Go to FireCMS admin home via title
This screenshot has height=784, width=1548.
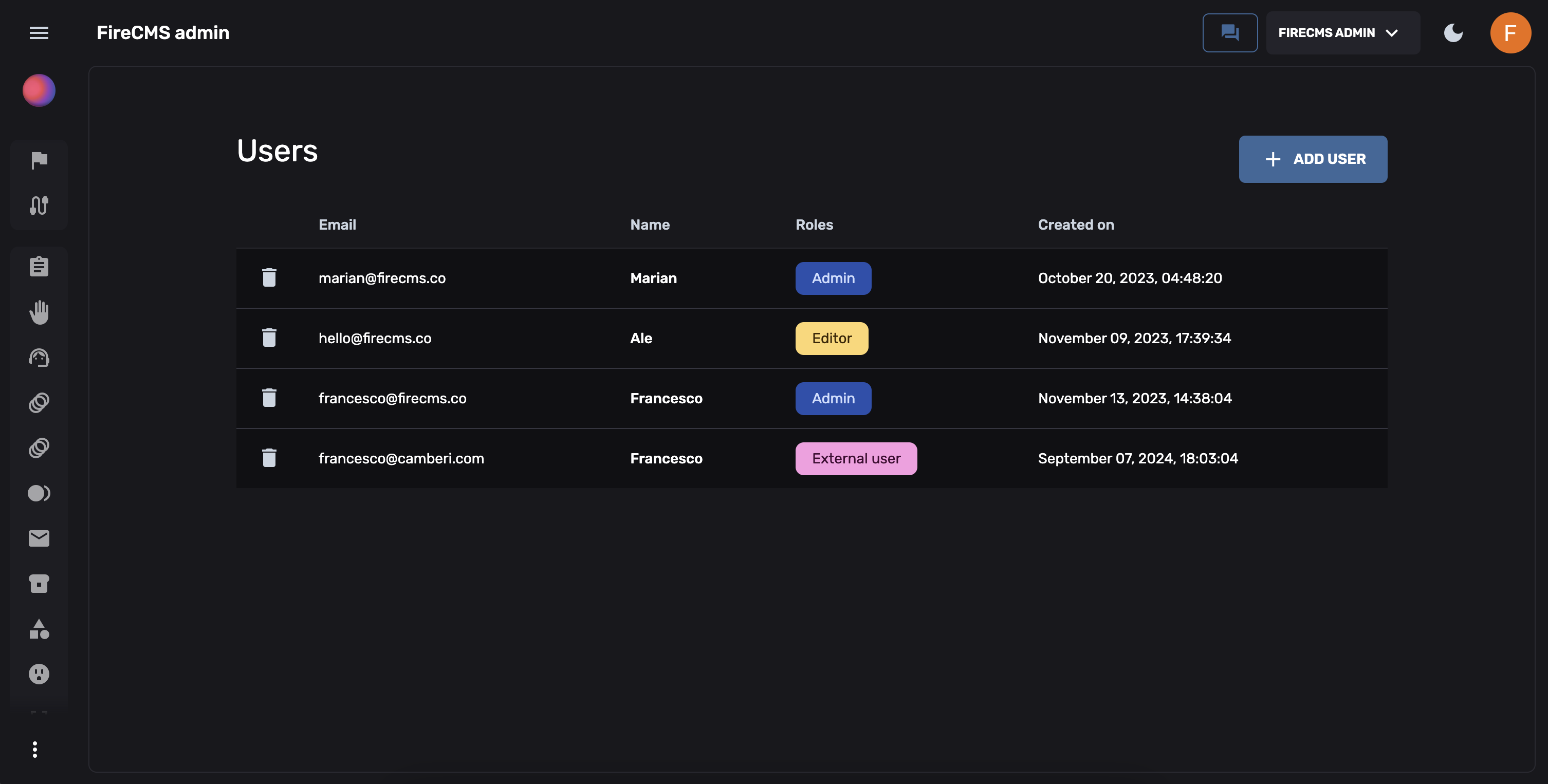tap(163, 32)
